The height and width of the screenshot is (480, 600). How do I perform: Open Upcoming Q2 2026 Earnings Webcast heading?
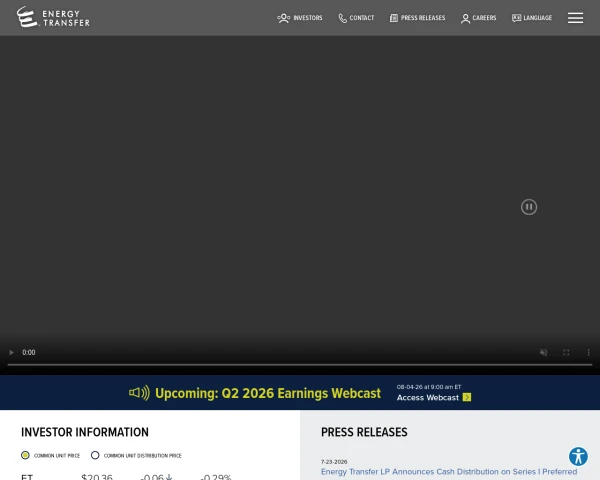[x=268, y=393]
